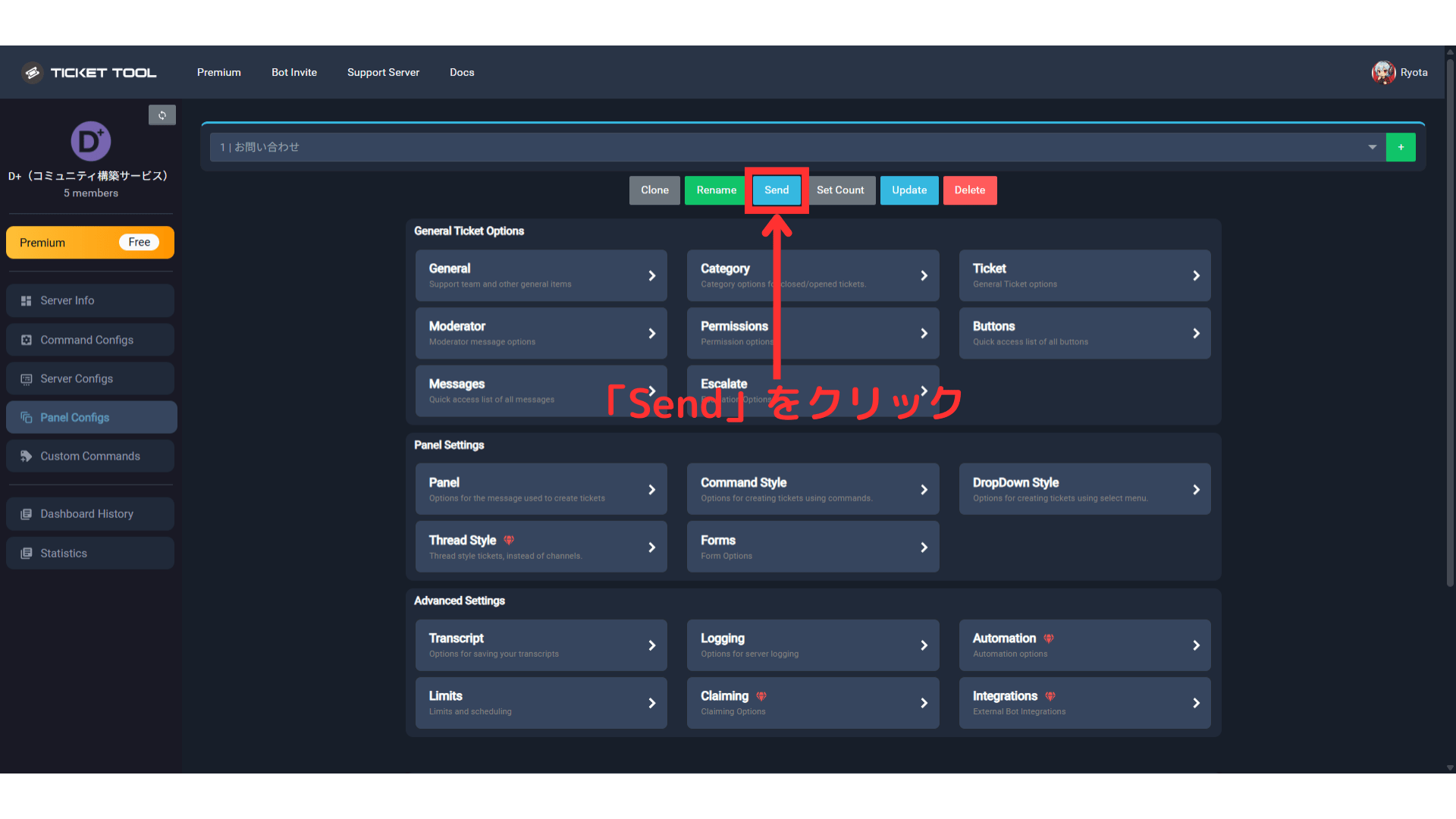This screenshot has height=819, width=1456.
Task: Add a new panel with the plus button
Action: (1401, 147)
